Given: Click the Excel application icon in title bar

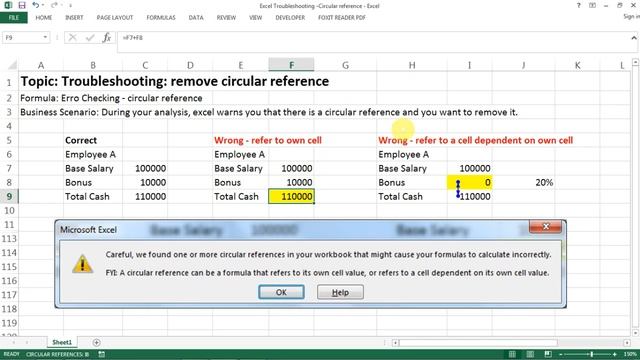Looking at the screenshot, I should click(x=8, y=5).
